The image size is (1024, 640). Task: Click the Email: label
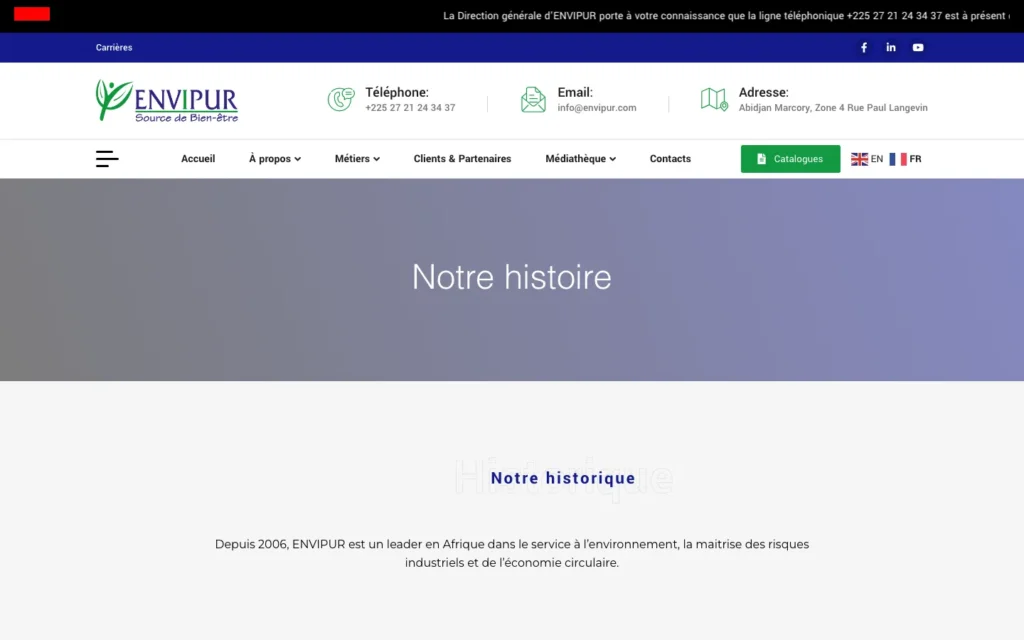coord(575,92)
